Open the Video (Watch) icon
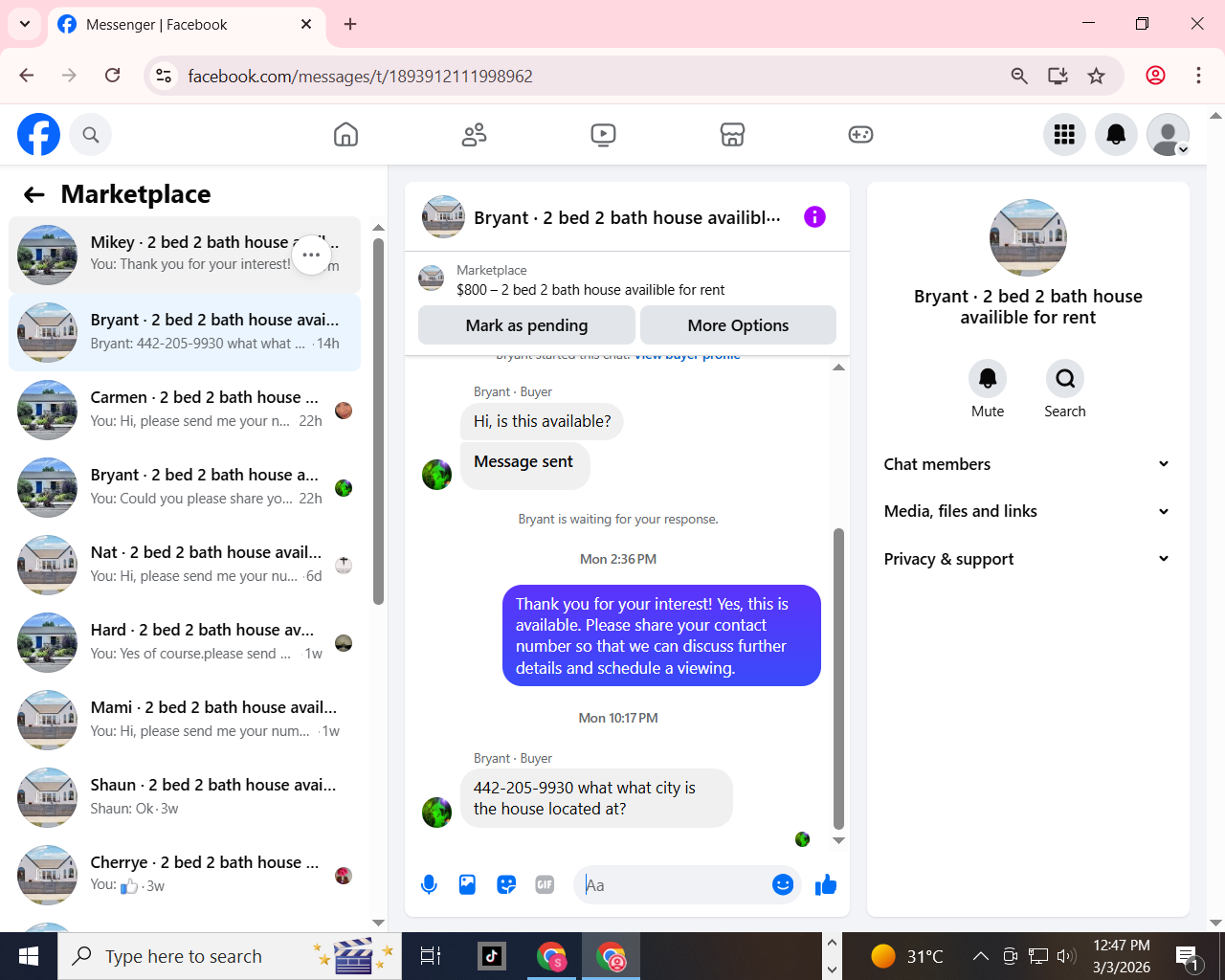 (x=603, y=135)
